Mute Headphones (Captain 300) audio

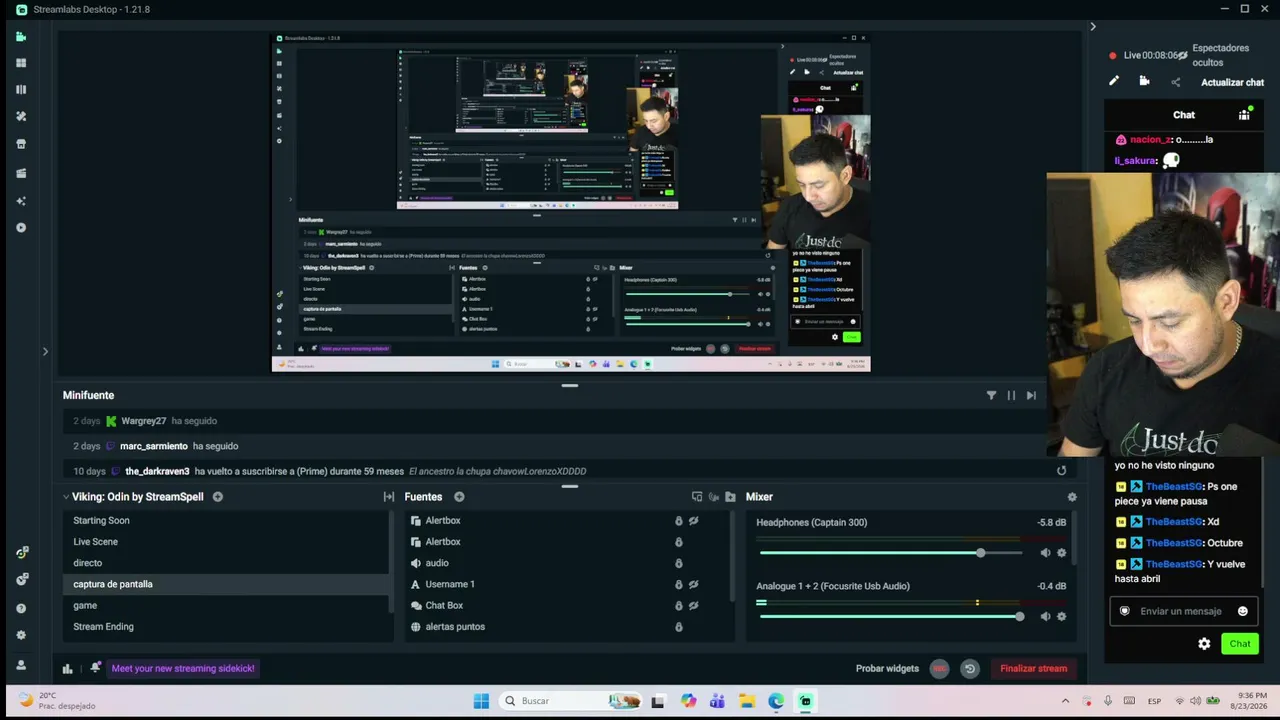[1045, 553]
